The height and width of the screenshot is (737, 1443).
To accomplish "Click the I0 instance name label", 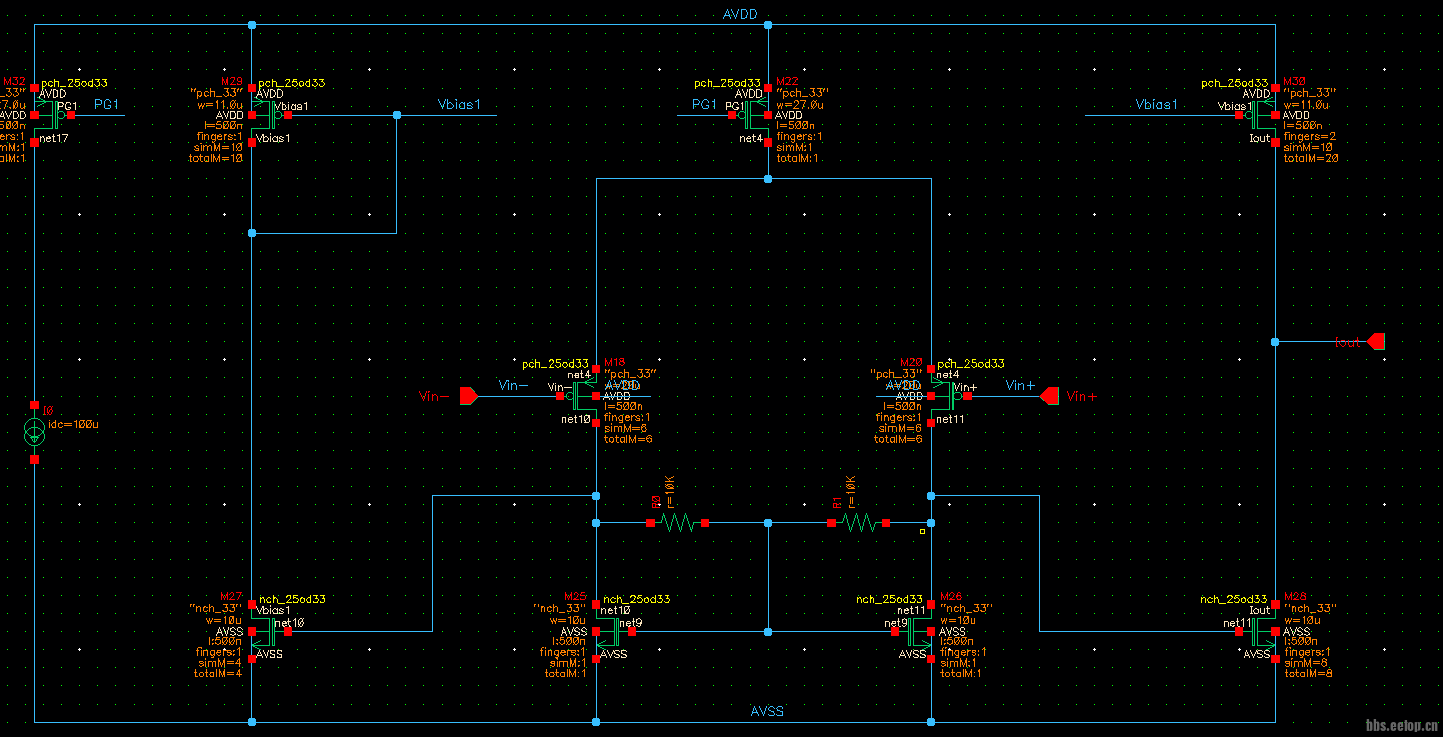I will (x=48, y=410).
